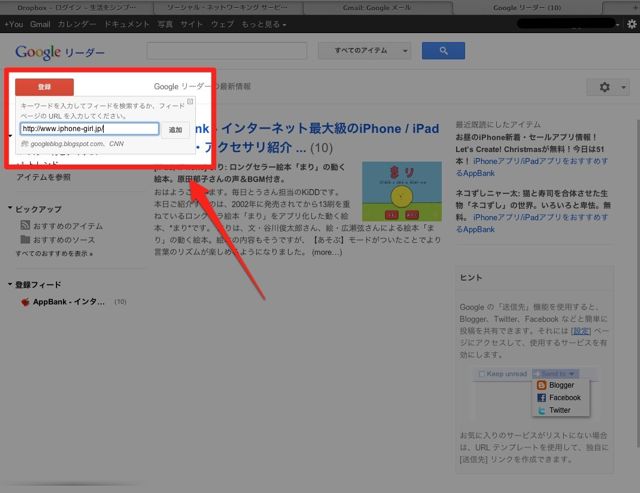The width and height of the screenshot is (640, 493).
Task: Switch to the ソーシャル・ネットワーキング browser tab
Action: [x=227, y=7]
